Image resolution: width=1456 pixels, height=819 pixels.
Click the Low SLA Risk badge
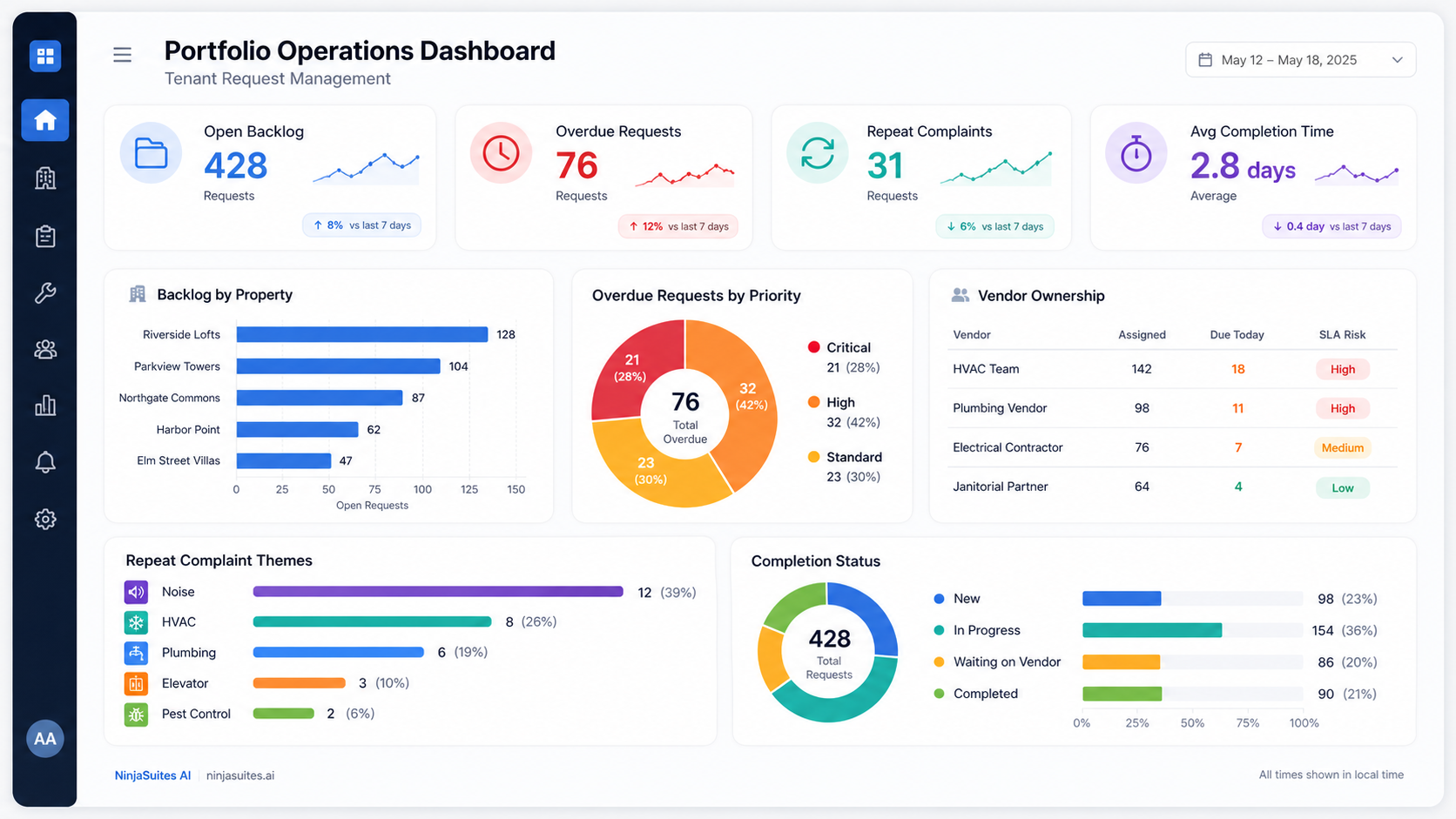click(x=1342, y=488)
